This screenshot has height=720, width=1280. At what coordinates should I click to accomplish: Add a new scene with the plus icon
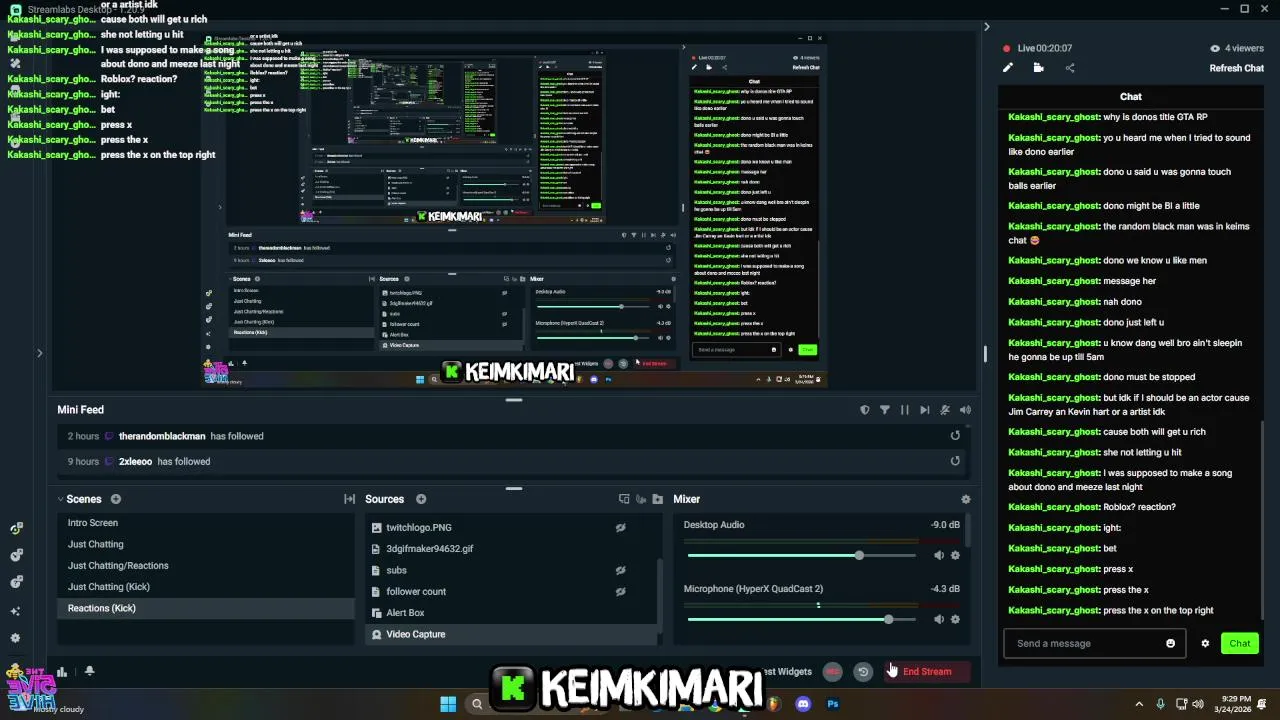(116, 499)
